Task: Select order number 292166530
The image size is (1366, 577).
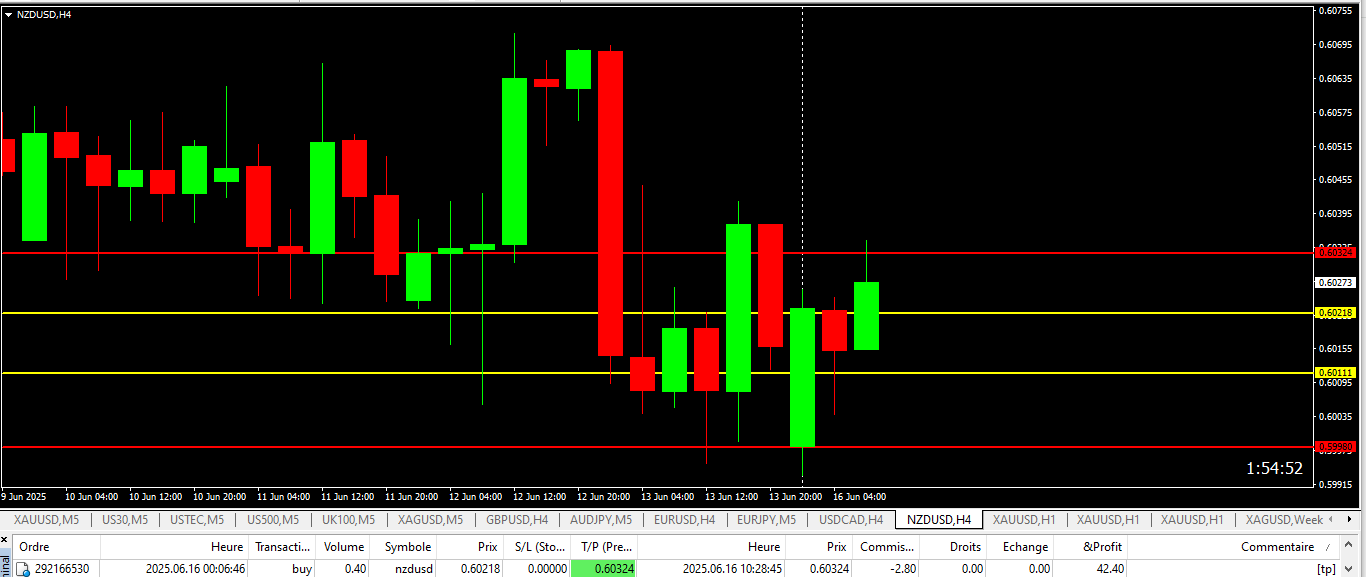Action: [x=62, y=569]
